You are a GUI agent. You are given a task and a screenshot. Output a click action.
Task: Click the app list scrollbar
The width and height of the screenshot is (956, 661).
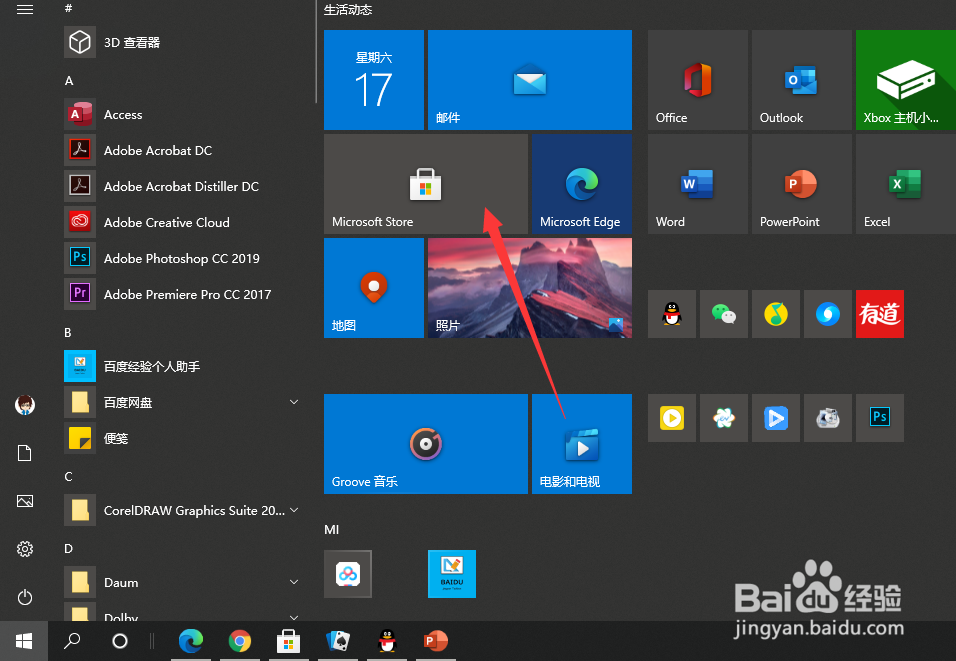tap(316, 52)
